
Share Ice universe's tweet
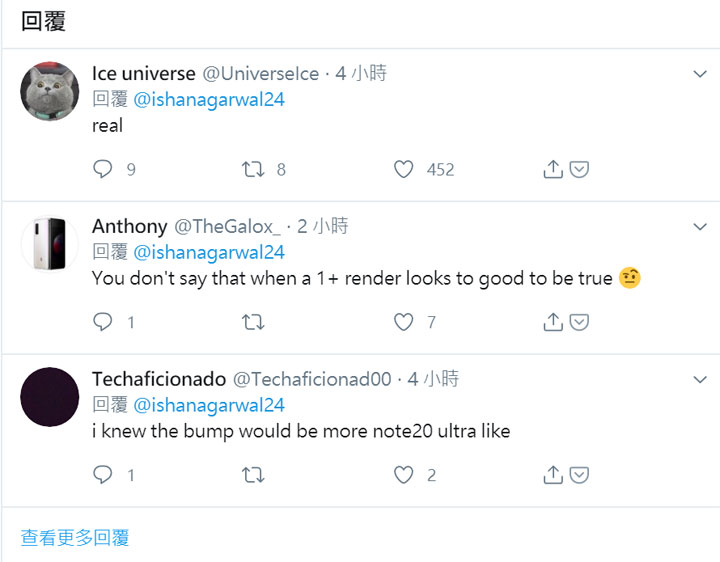pos(553,170)
